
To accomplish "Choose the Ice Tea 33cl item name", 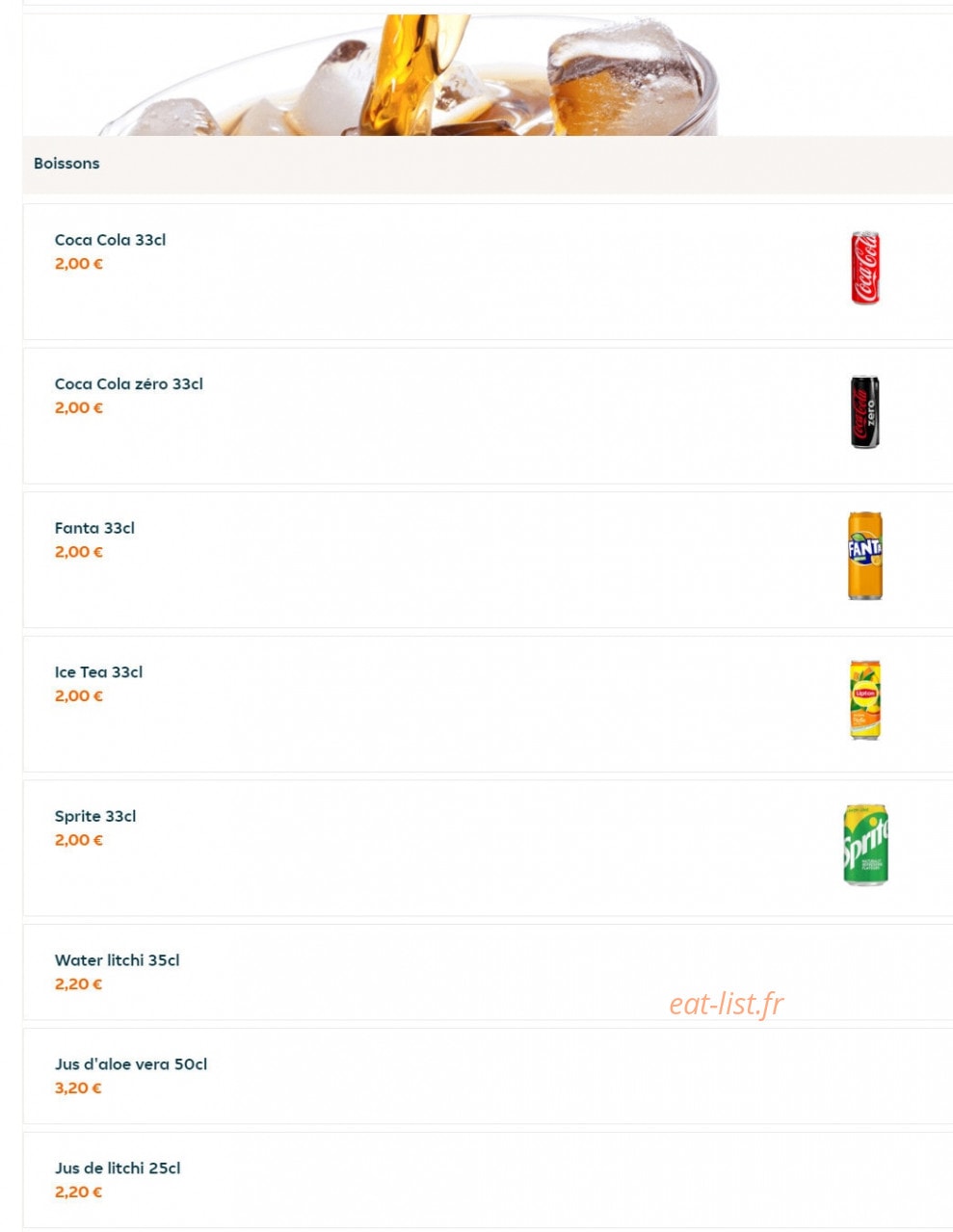I will (x=98, y=671).
